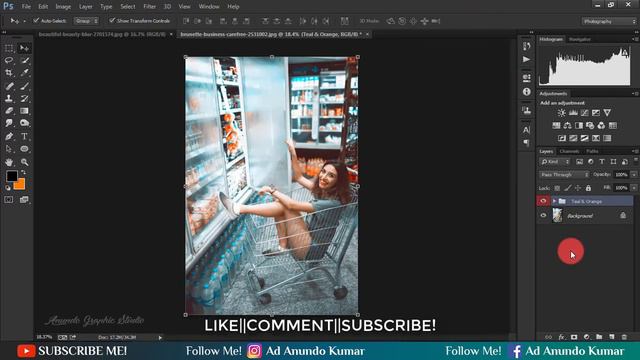Select the Hand tool
Image resolution: width=640 pixels, height=360 pixels.
pos(9,162)
